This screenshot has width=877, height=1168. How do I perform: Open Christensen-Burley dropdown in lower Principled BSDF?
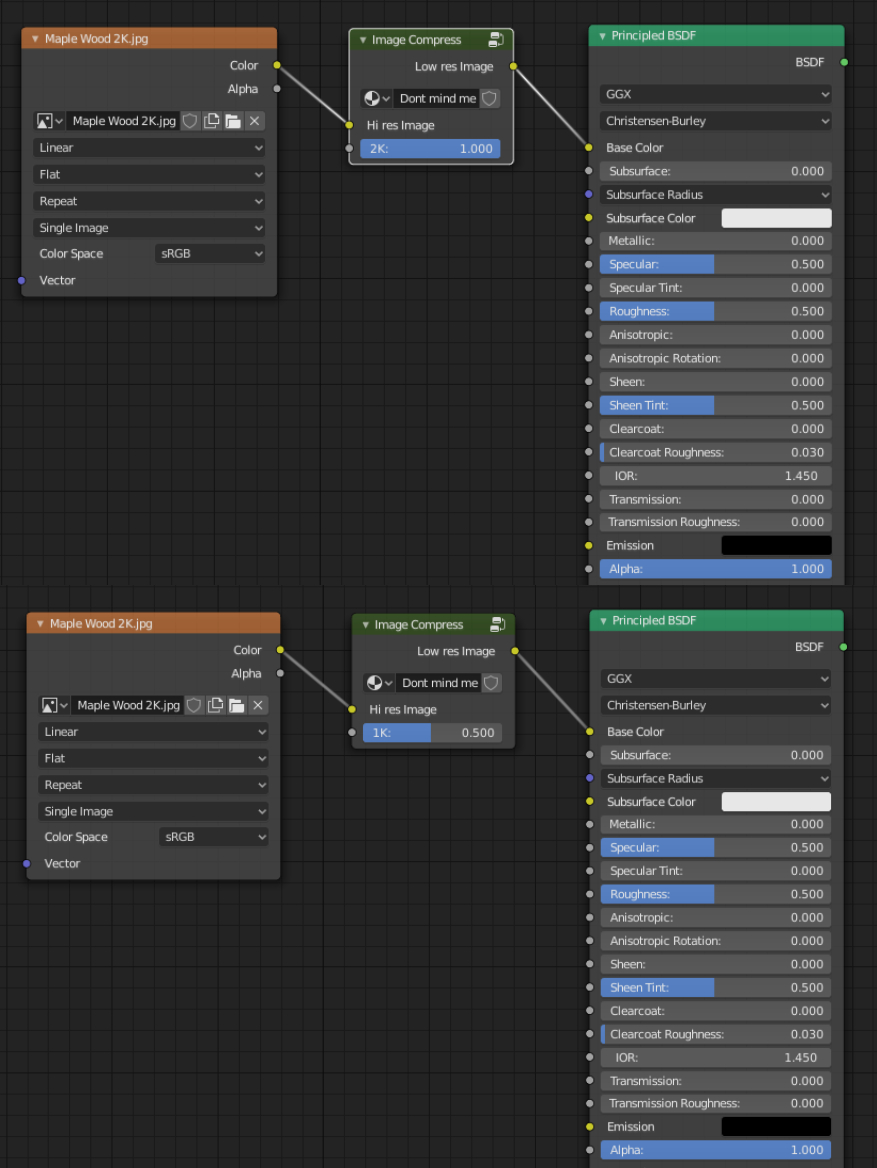tap(716, 705)
